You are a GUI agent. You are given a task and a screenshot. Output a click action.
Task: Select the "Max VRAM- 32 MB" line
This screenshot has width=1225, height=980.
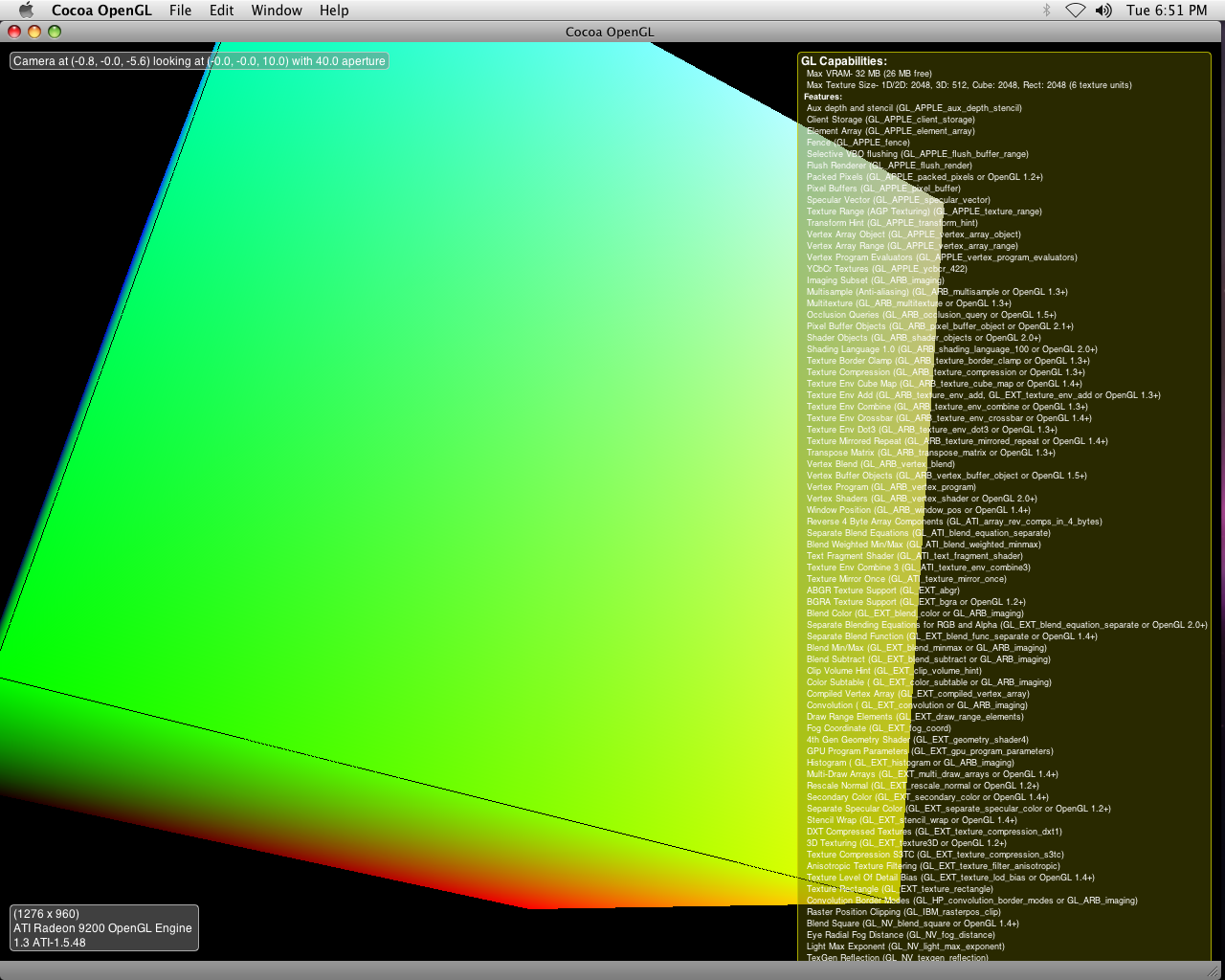click(869, 74)
